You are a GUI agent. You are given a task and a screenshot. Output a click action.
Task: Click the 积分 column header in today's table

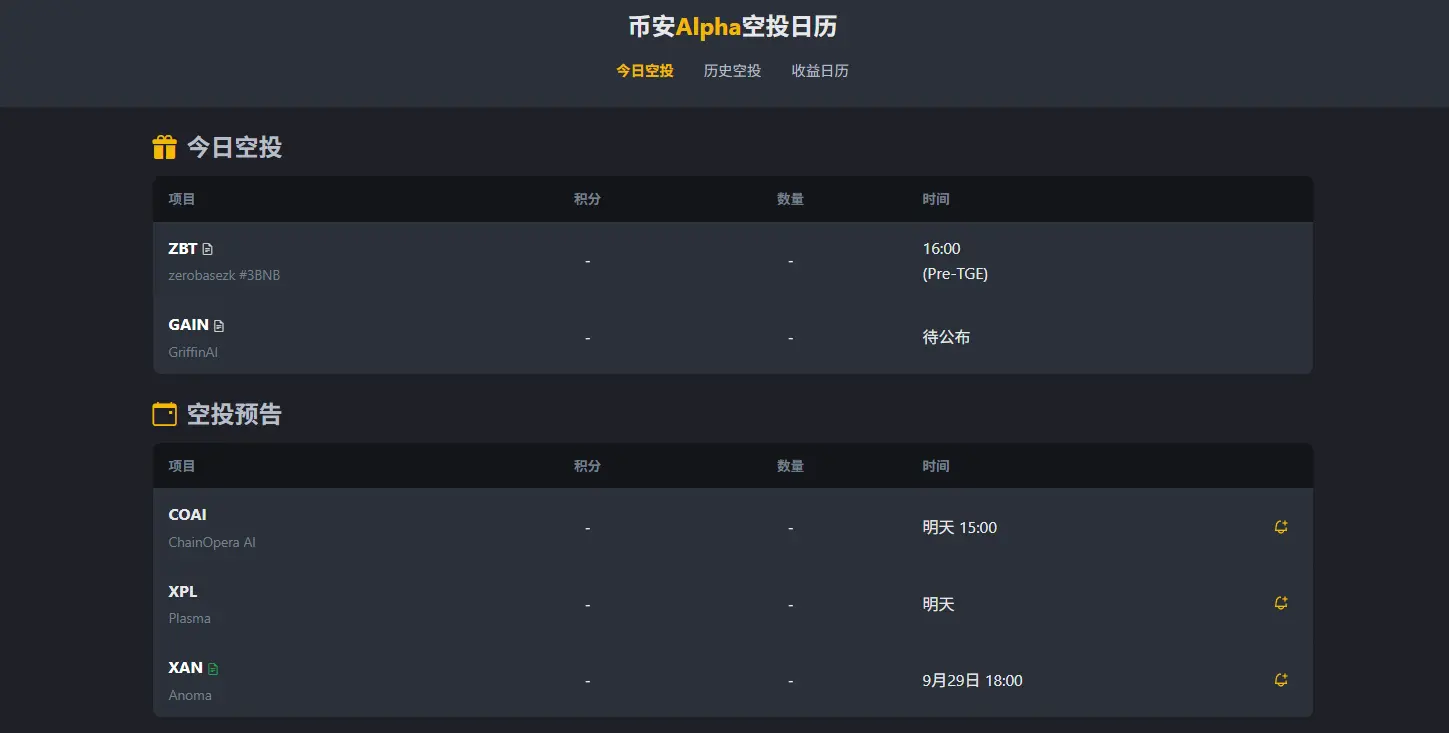587,198
